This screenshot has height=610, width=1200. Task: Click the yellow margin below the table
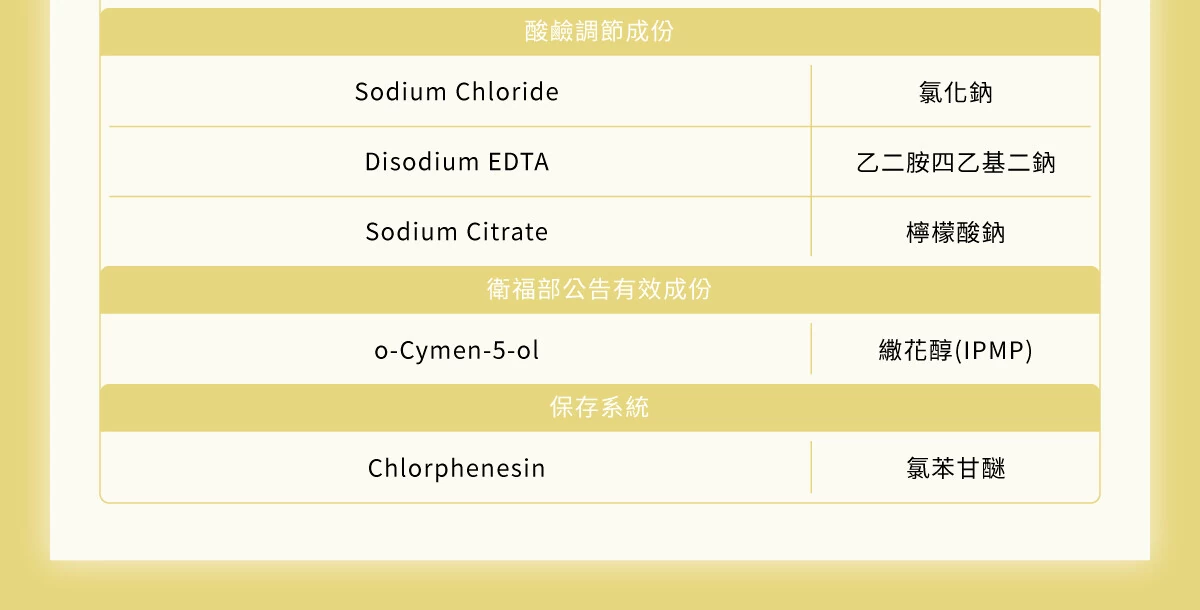pos(600,587)
